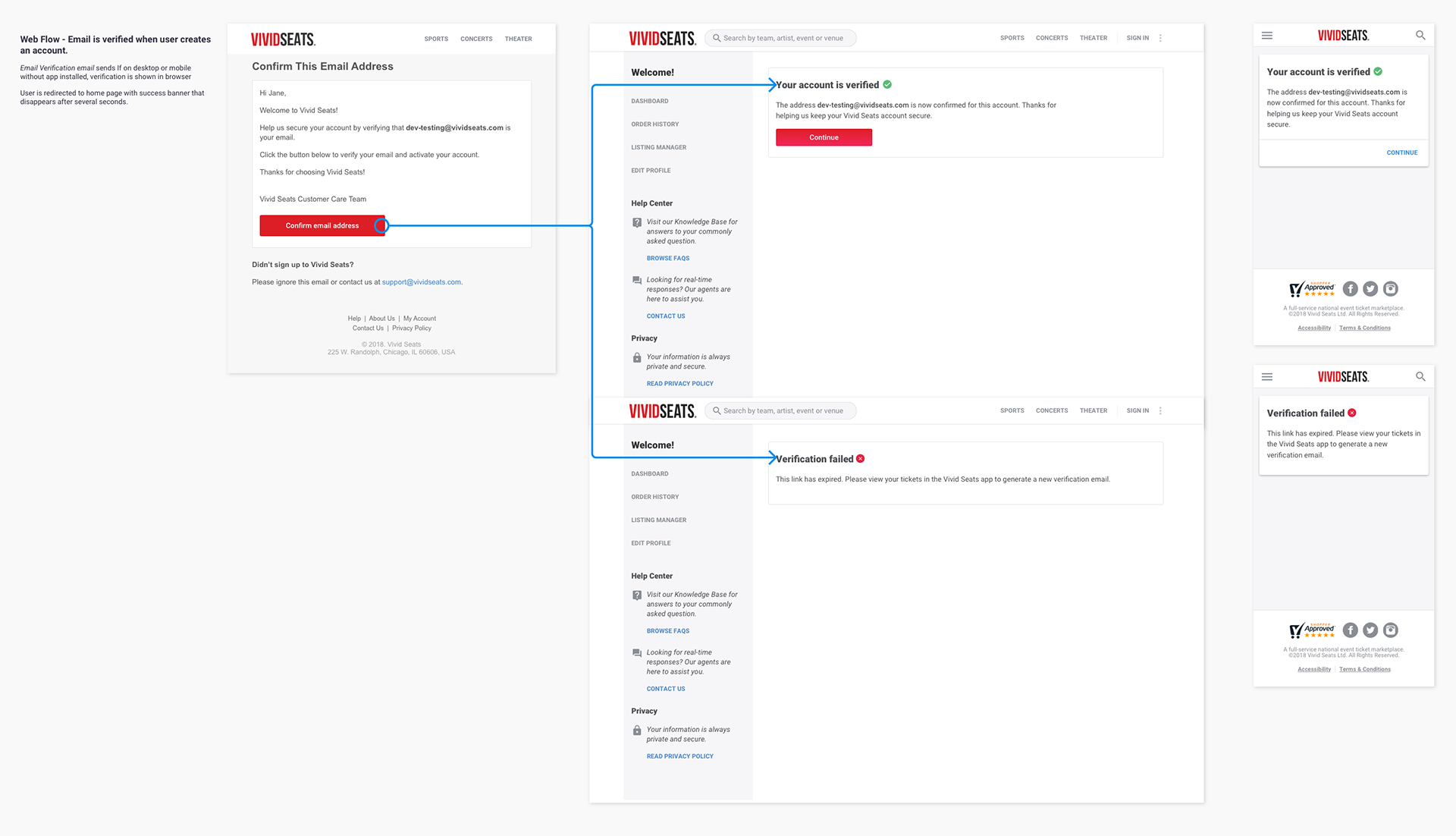Click READ PRIVACY POLICY in upper sidebar
The height and width of the screenshot is (836, 1456).
680,384
